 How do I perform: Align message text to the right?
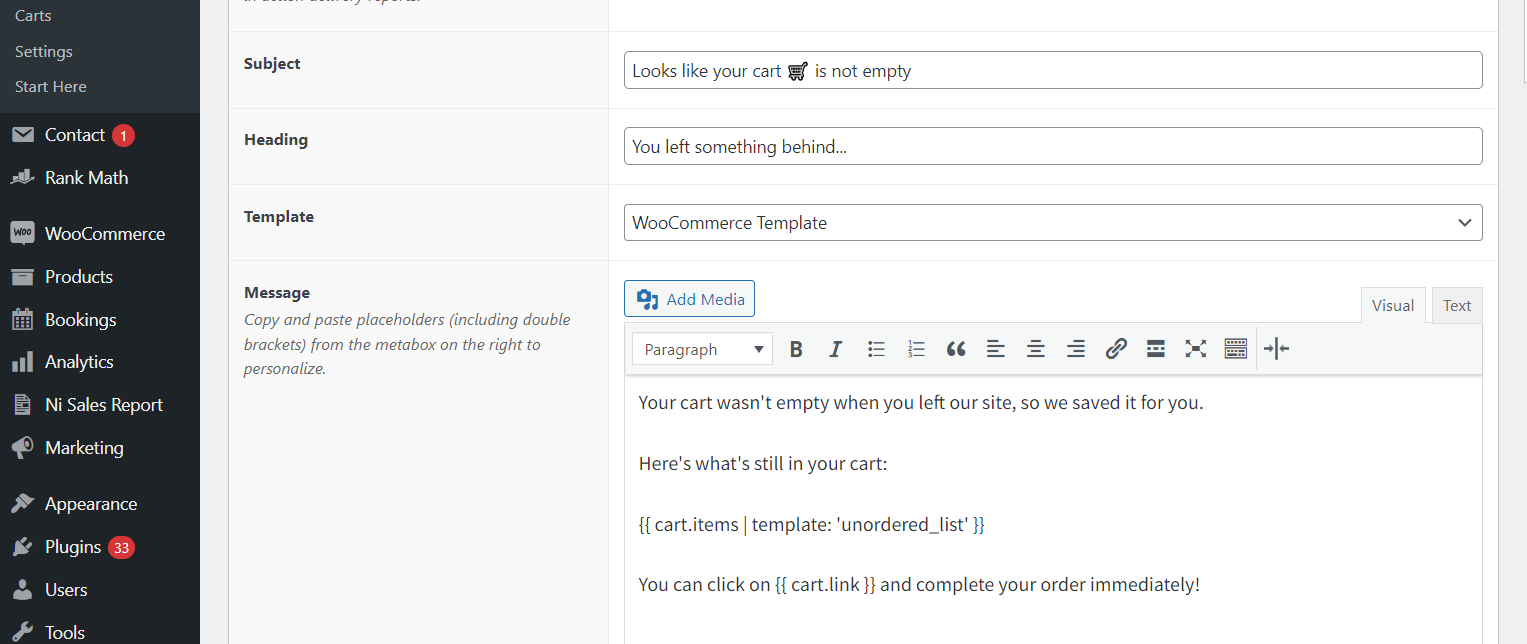(x=1075, y=348)
